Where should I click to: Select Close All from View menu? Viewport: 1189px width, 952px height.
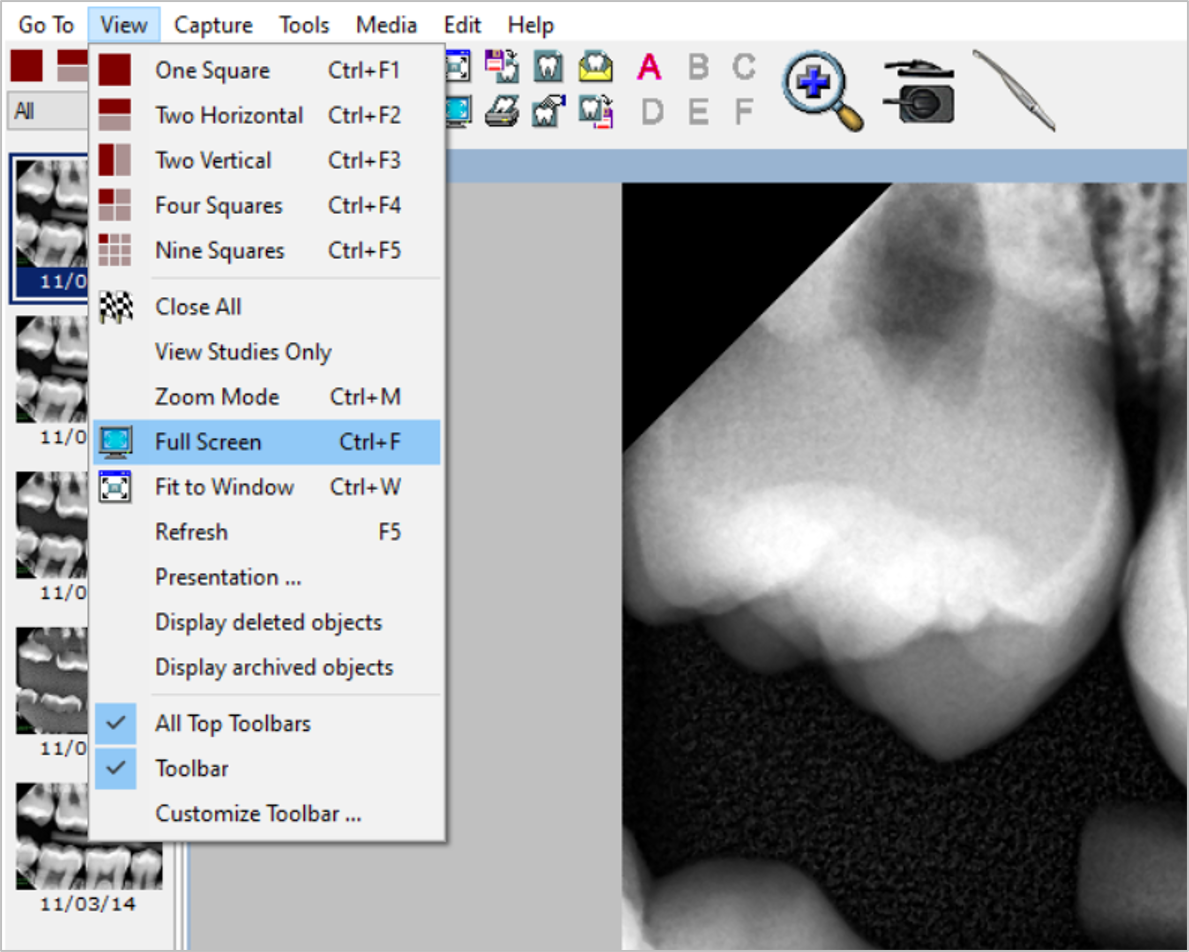(267, 306)
